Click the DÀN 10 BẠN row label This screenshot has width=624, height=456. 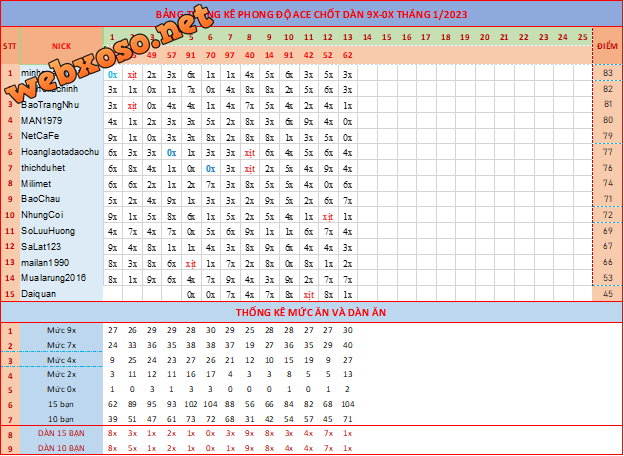pos(61,448)
